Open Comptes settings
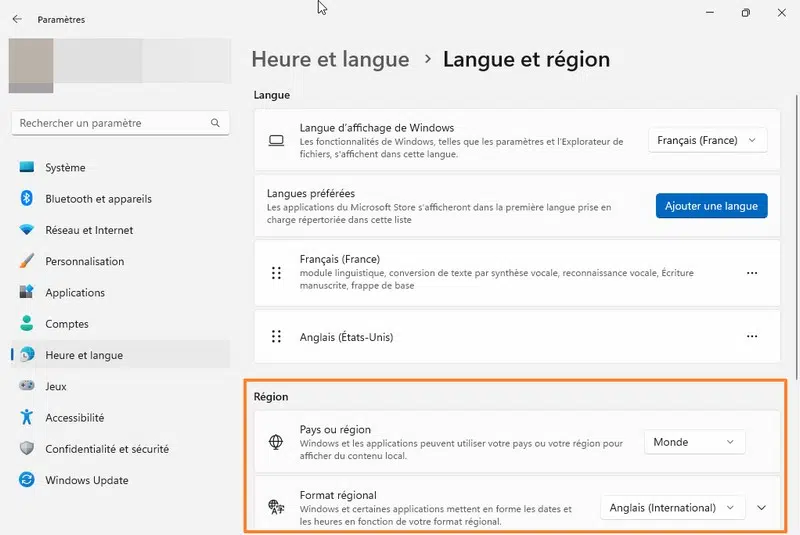This screenshot has width=800, height=535. pos(120,324)
